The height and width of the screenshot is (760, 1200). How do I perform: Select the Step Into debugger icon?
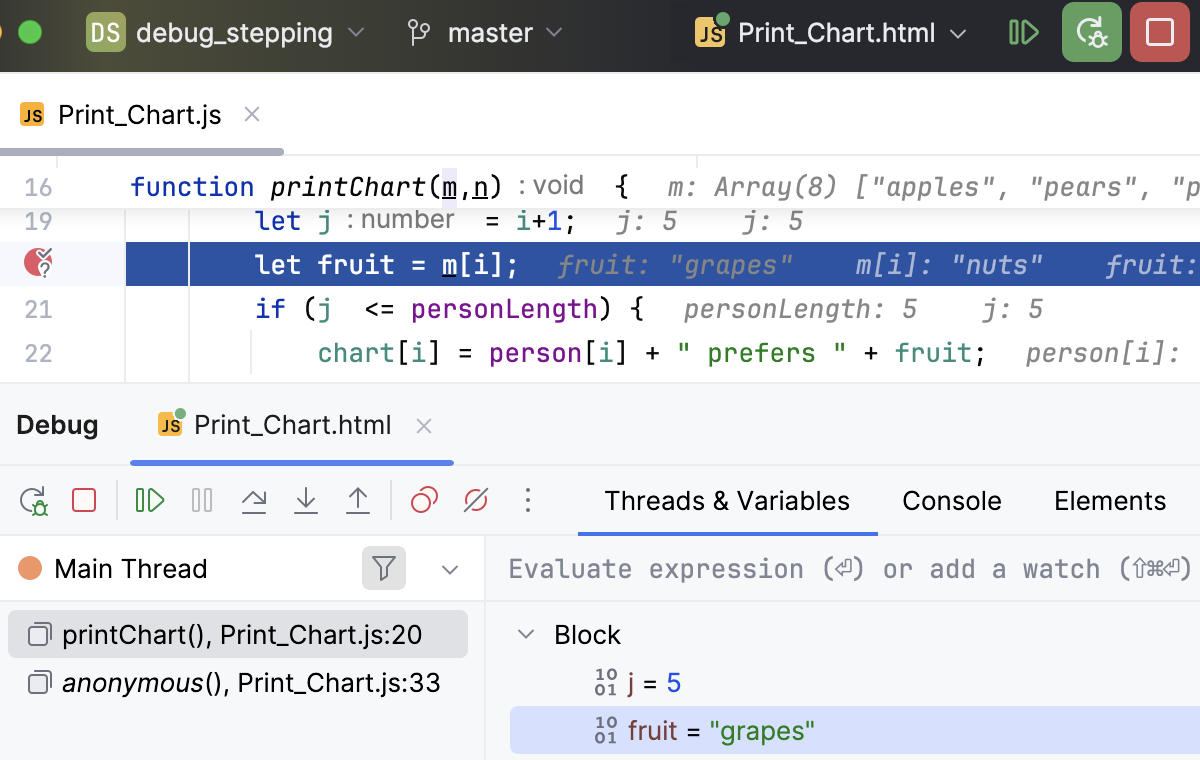pyautogui.click(x=305, y=500)
